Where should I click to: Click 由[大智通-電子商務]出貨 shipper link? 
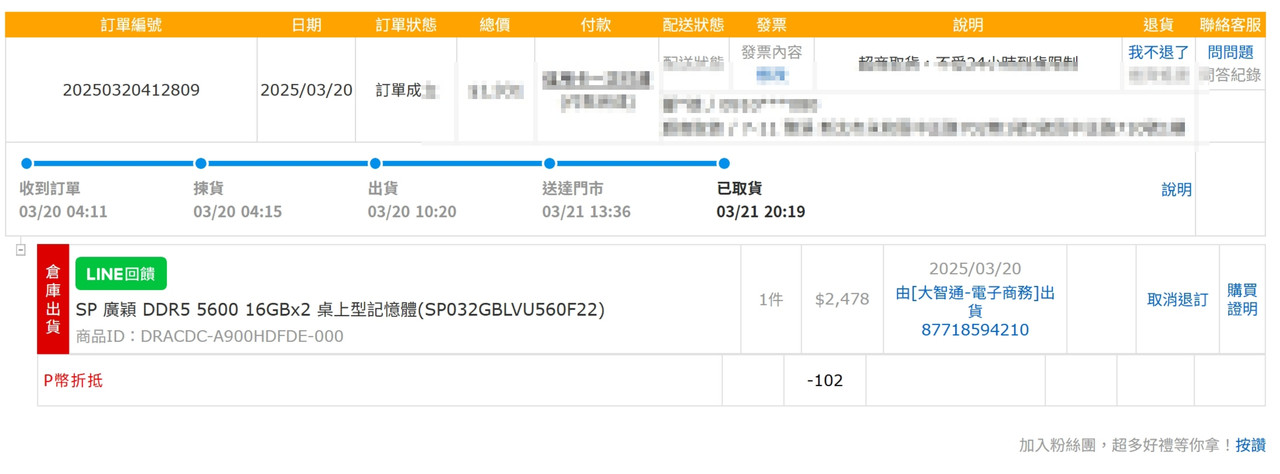click(975, 302)
